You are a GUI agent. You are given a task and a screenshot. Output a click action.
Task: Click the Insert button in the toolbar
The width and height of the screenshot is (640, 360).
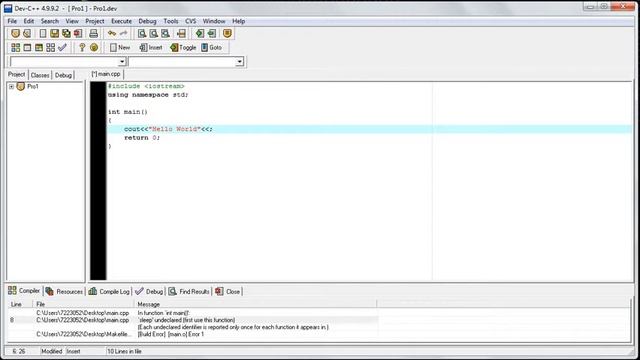pyautogui.click(x=151, y=48)
